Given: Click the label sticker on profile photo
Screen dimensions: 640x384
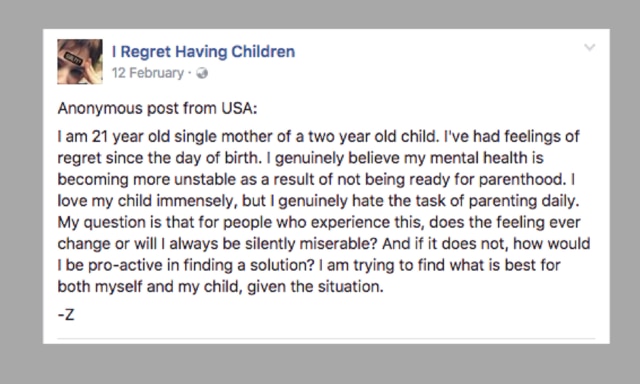Looking at the screenshot, I should (74, 61).
